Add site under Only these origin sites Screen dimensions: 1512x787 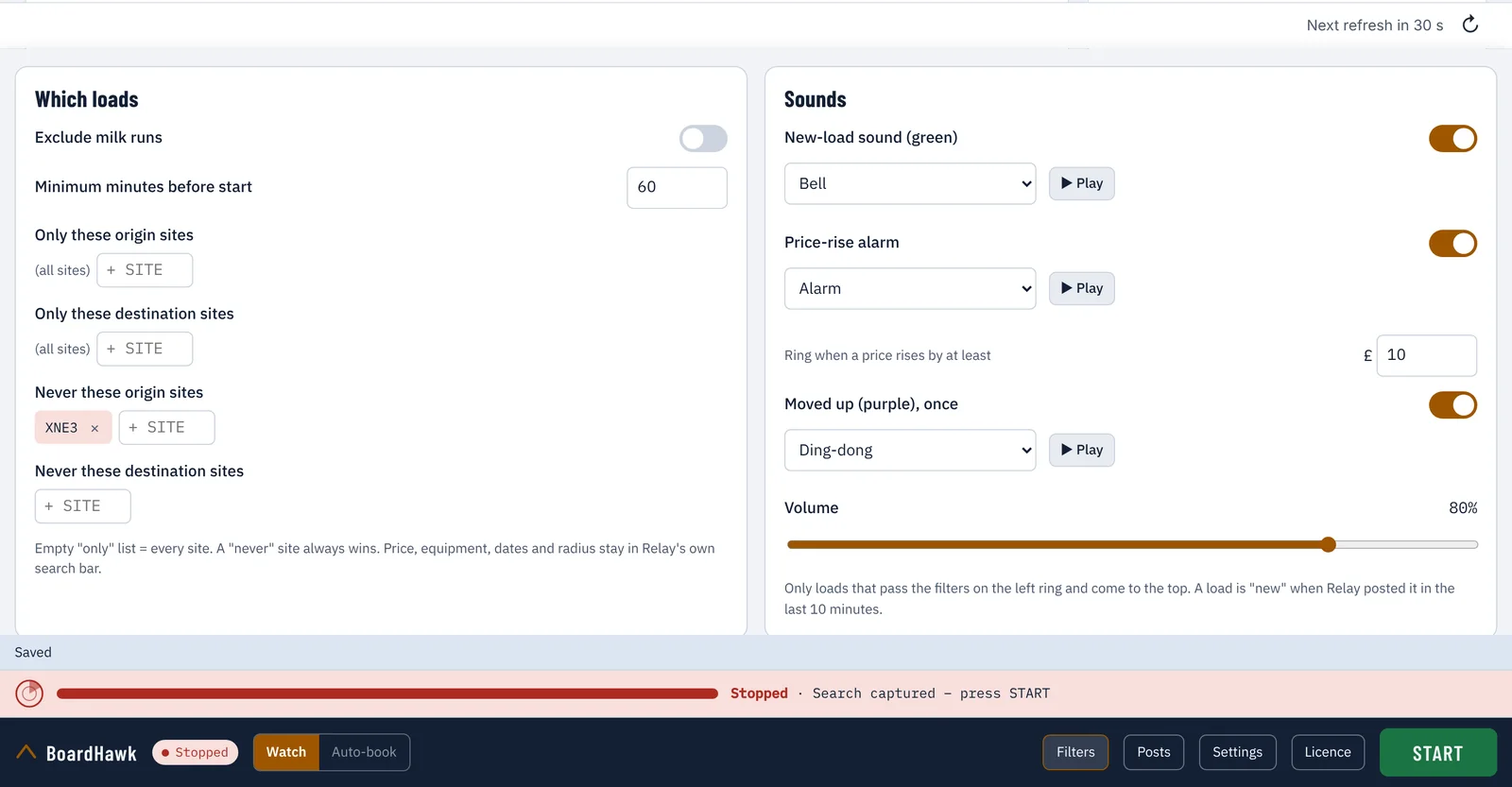click(145, 270)
